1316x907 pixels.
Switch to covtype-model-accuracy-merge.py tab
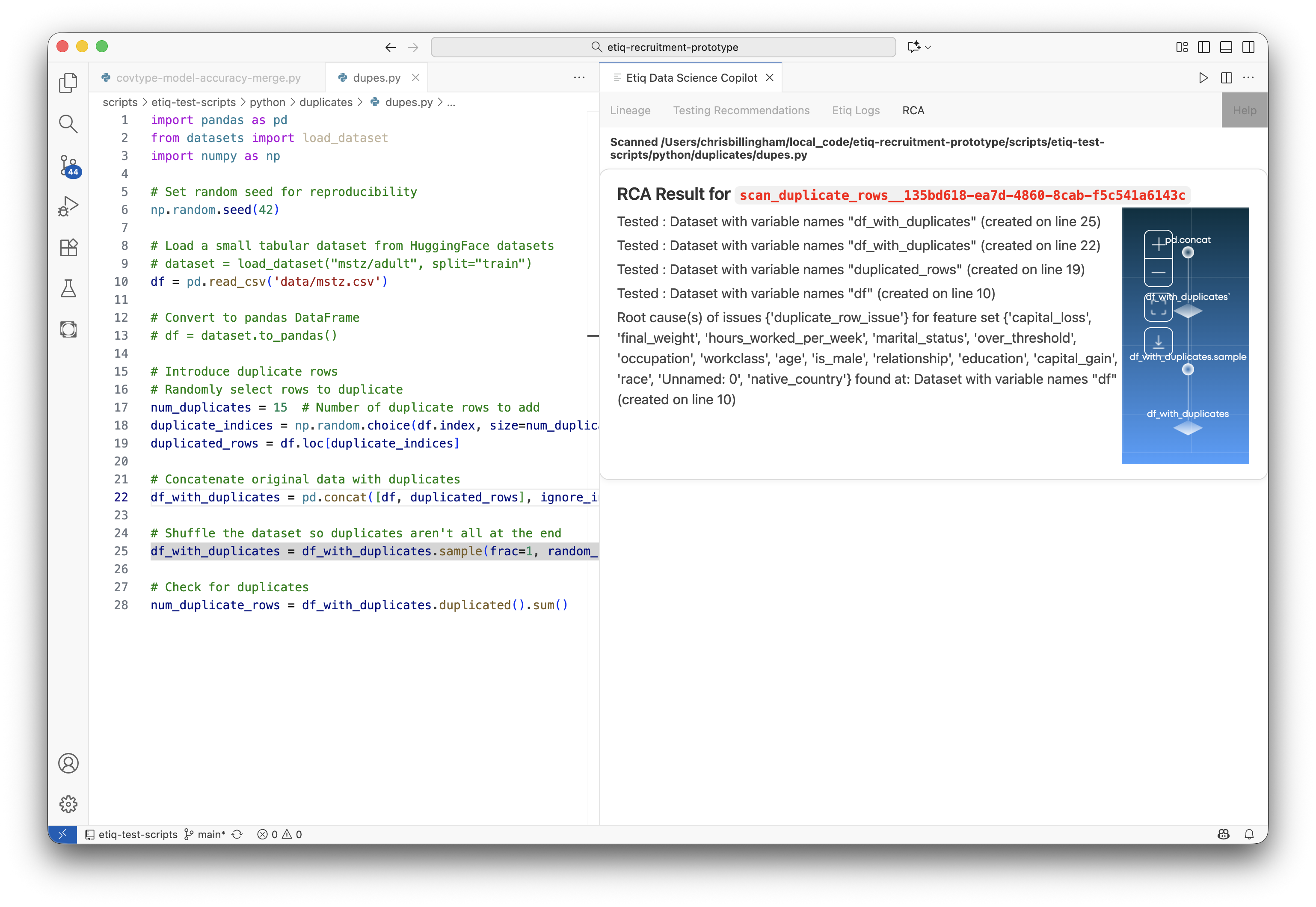tap(208, 78)
